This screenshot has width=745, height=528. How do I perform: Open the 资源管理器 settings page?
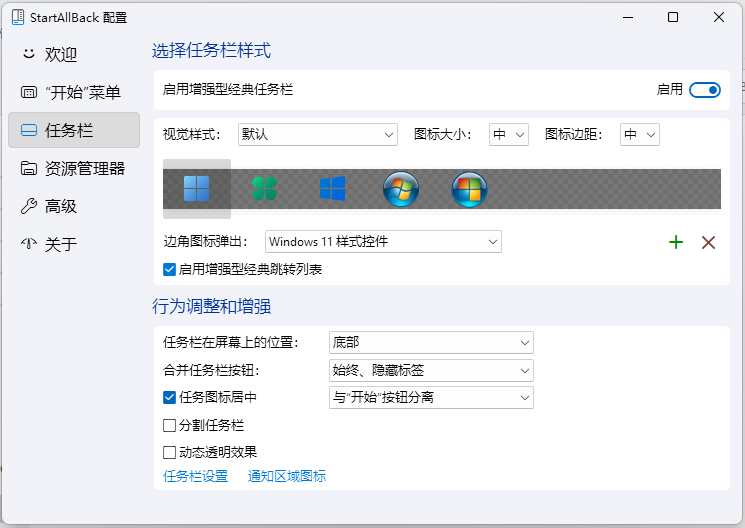tap(74, 168)
